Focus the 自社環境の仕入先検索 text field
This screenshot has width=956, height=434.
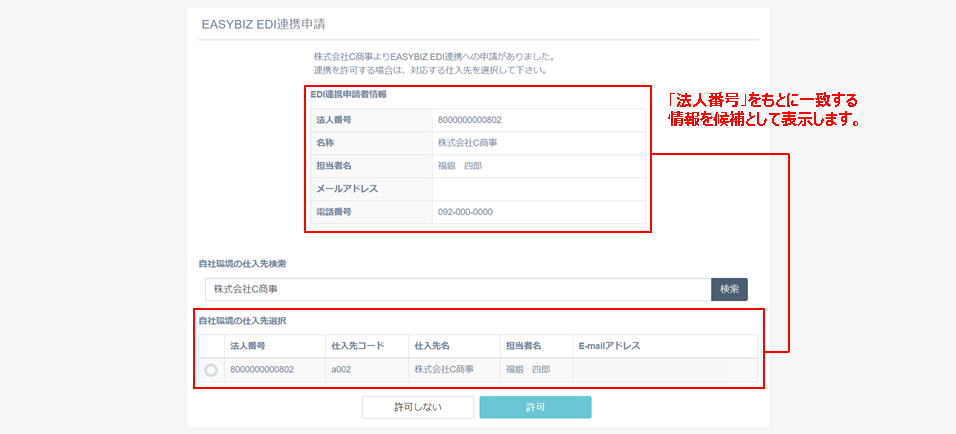(x=457, y=289)
